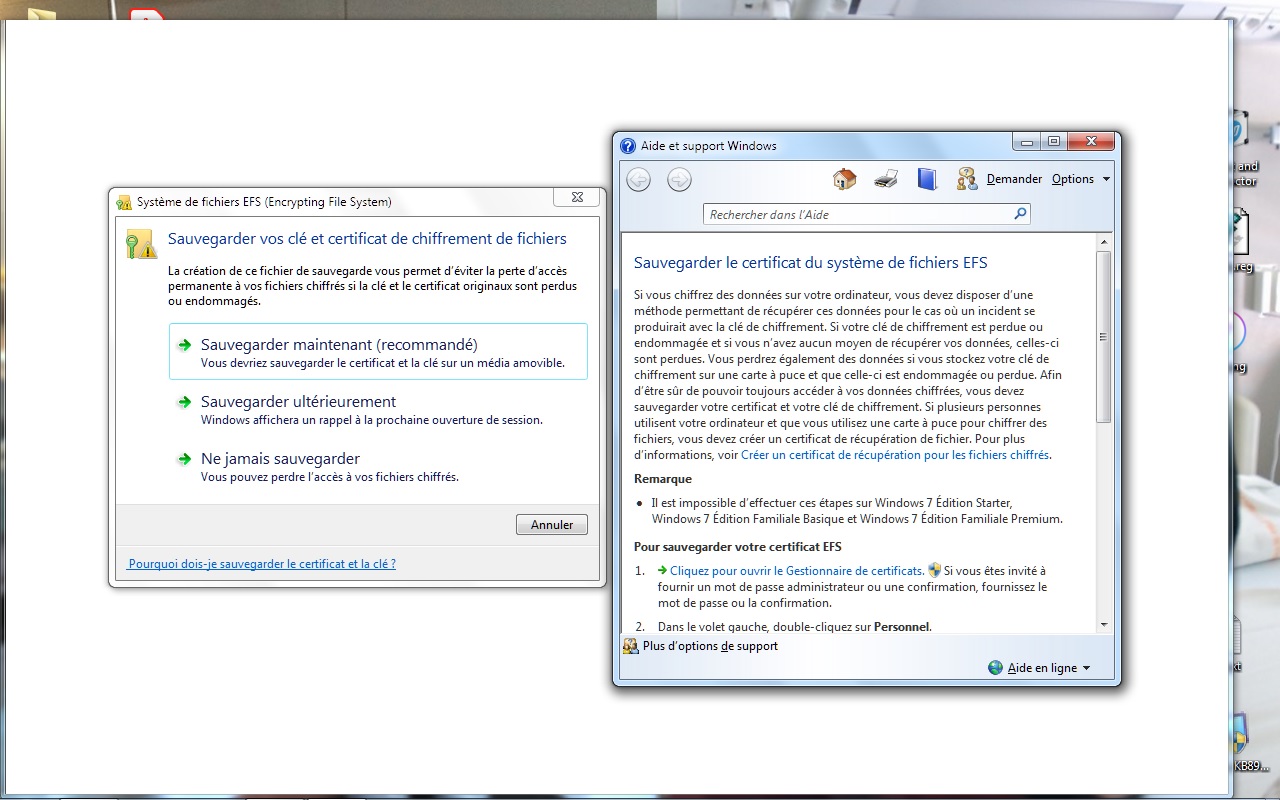Viewport: 1280px width, 800px height.
Task: Open the Options dropdown menu
Action: [1081, 179]
